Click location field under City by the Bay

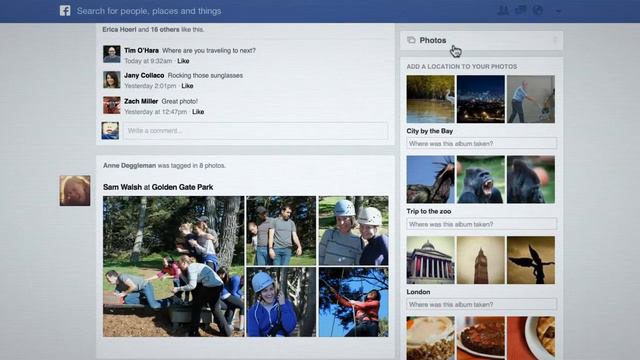click(x=482, y=144)
